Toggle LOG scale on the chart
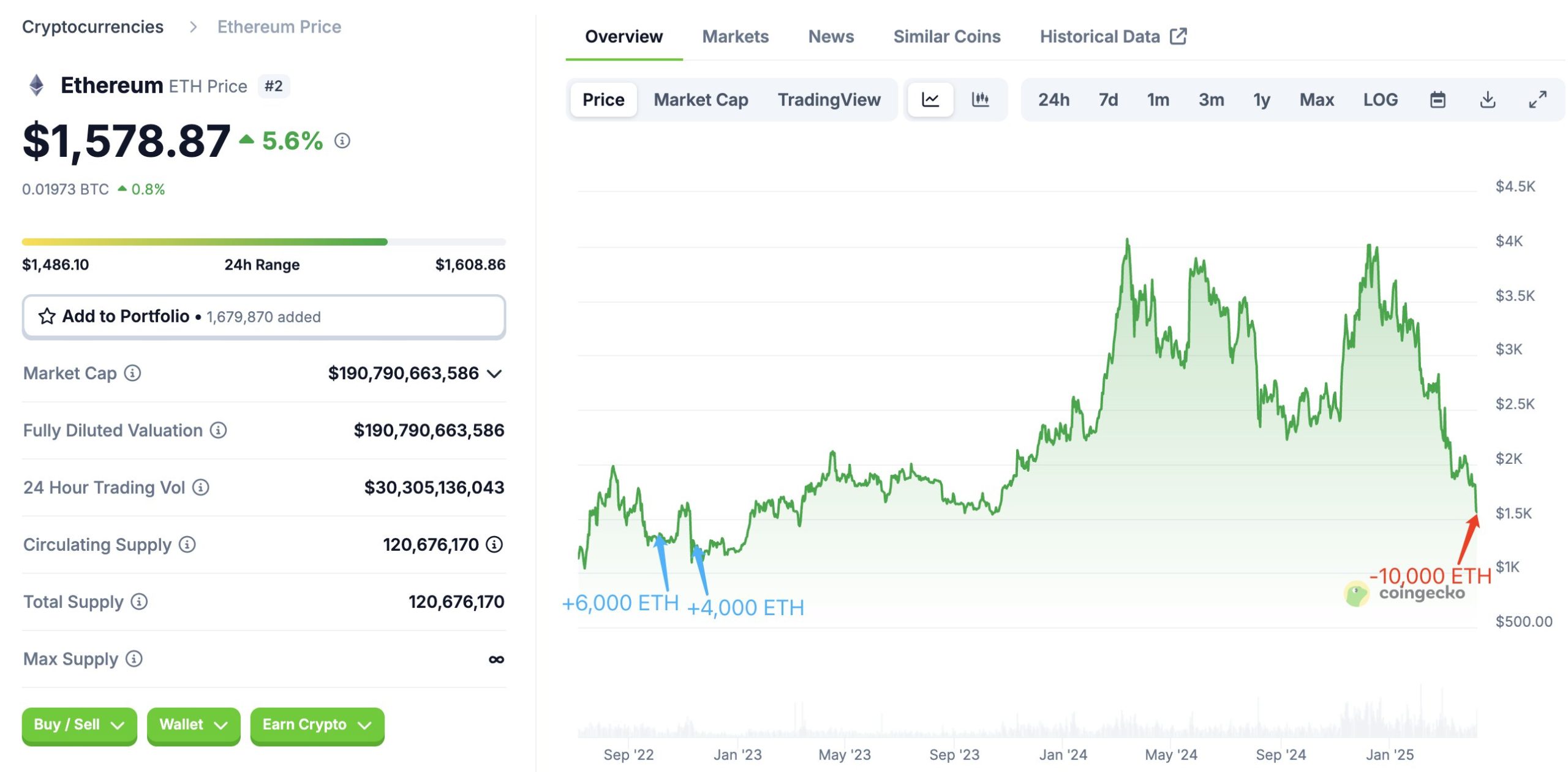The height and width of the screenshot is (772, 1568). [1380, 99]
